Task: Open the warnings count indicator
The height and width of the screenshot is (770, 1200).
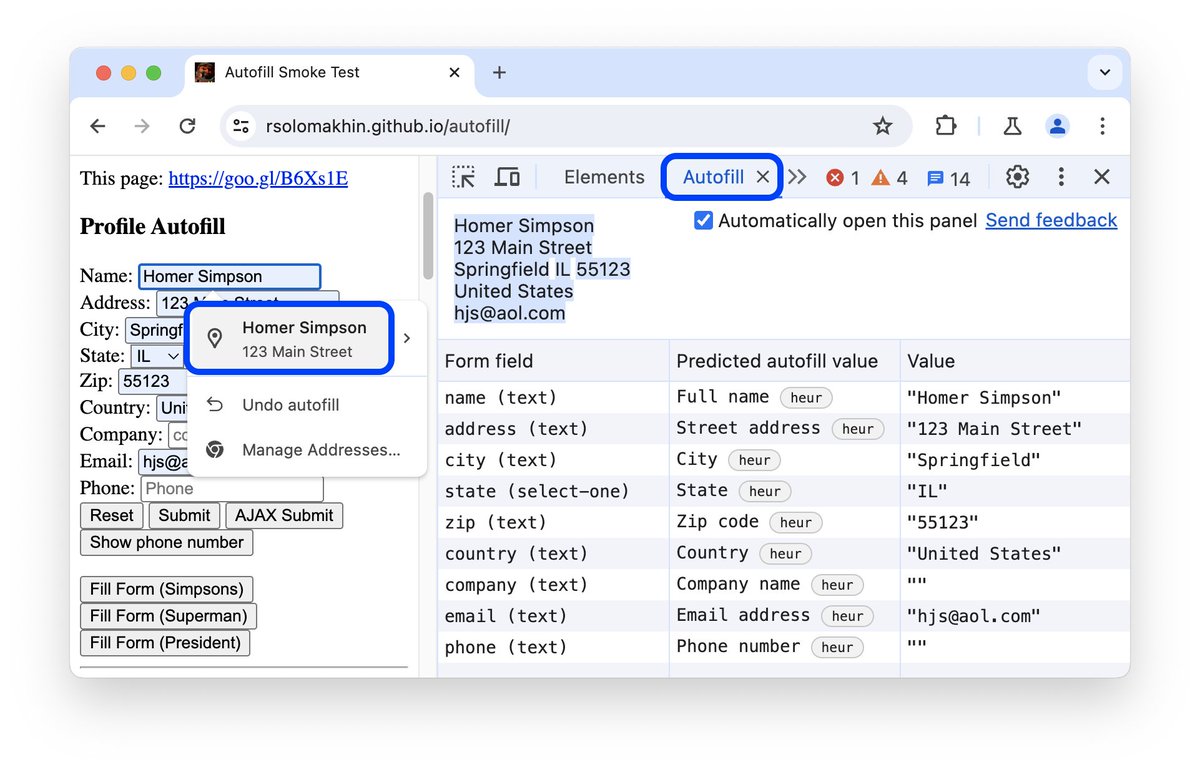Action: click(x=889, y=178)
